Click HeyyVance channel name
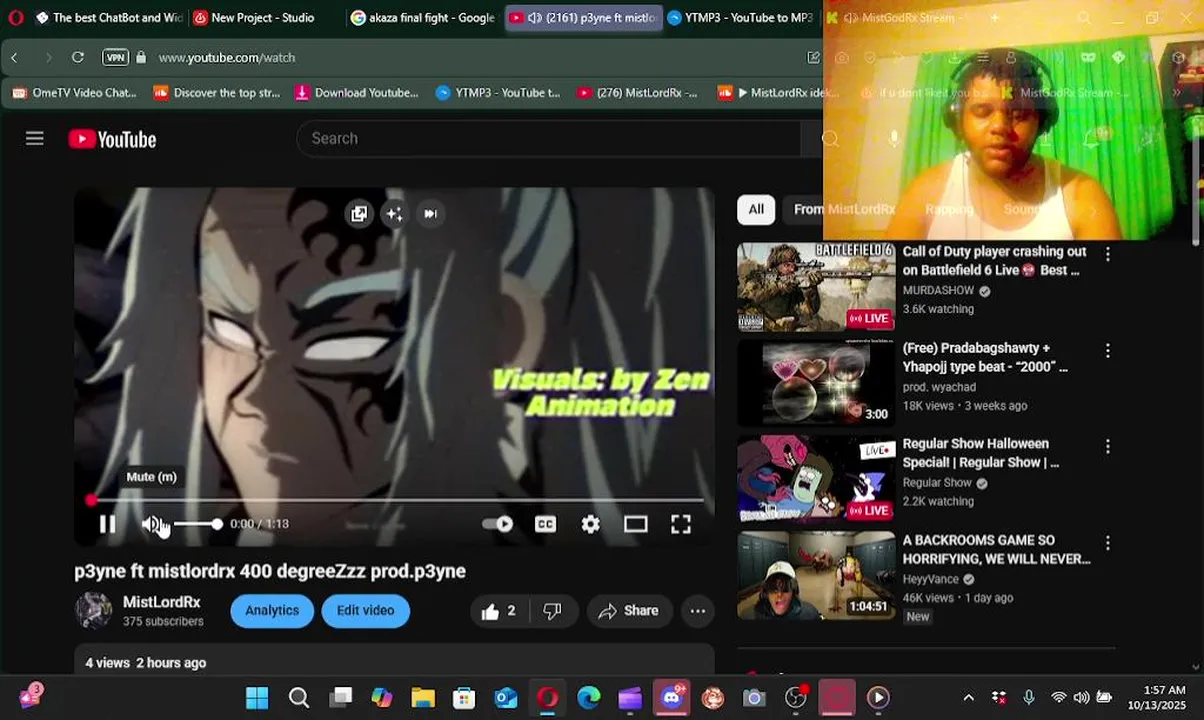Viewport: 1204px width, 720px height. tap(930, 579)
